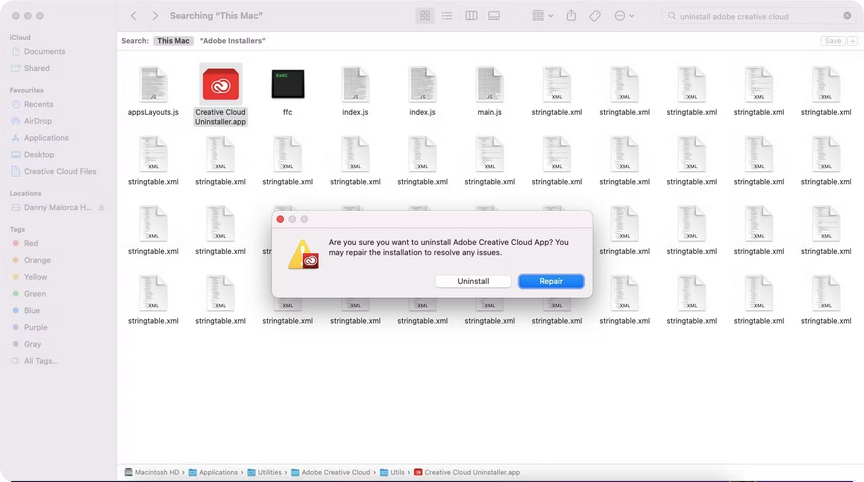This screenshot has height=482, width=864.
Task: Go back with the left chevron
Action: coord(133,16)
